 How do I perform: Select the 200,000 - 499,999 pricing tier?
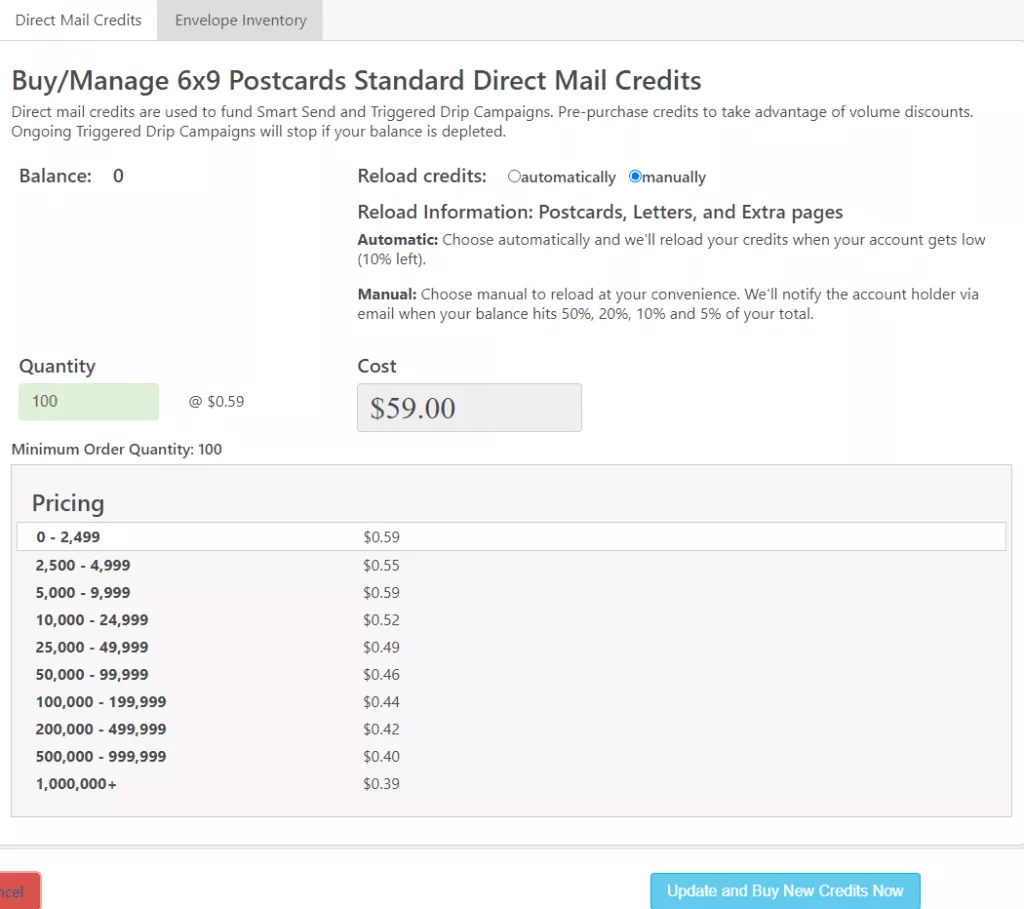(x=101, y=729)
